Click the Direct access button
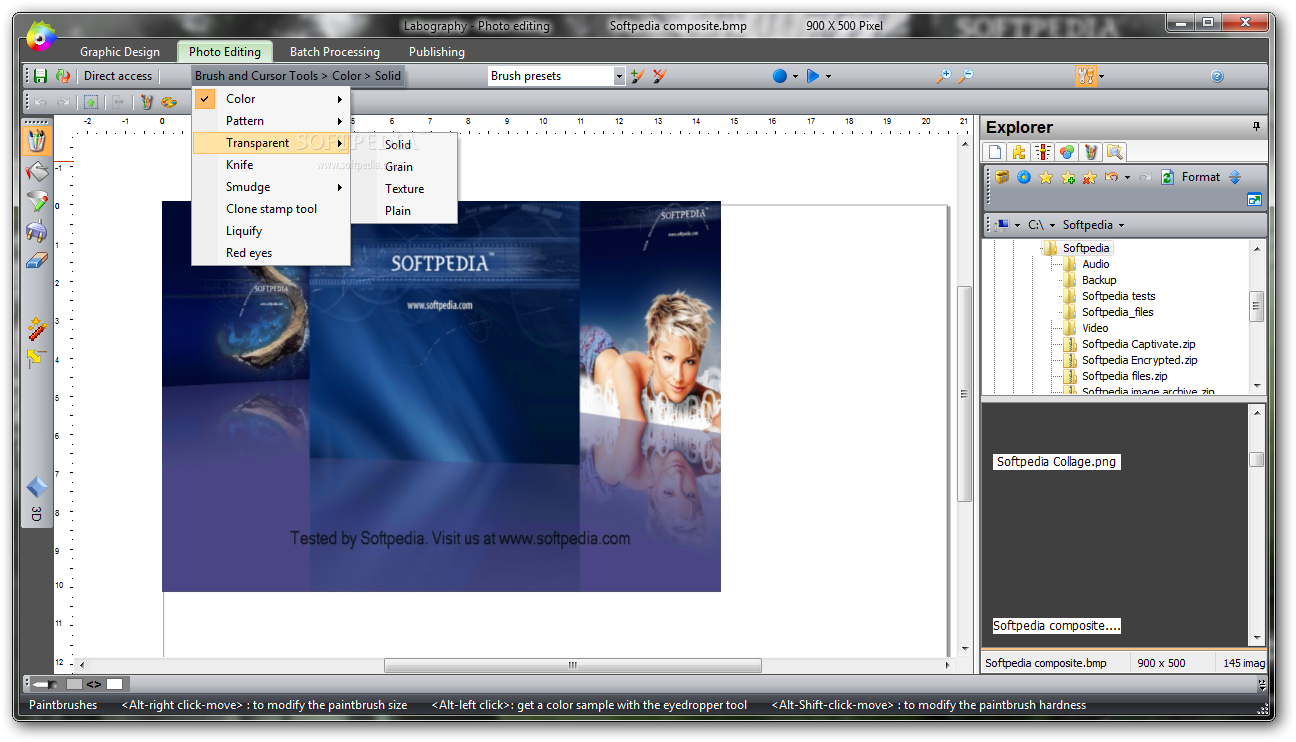 point(118,76)
